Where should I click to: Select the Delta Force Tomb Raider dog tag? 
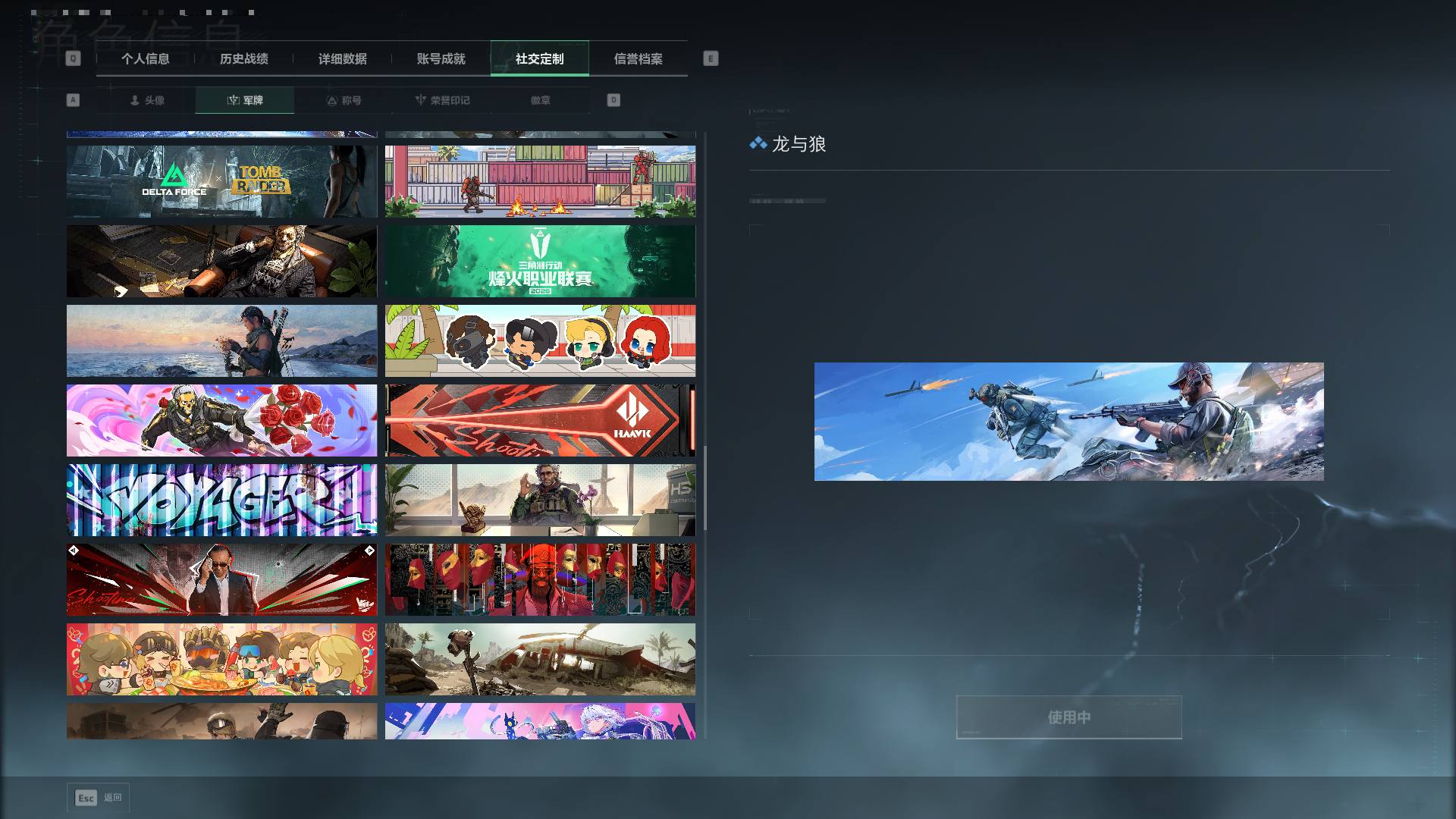(221, 182)
